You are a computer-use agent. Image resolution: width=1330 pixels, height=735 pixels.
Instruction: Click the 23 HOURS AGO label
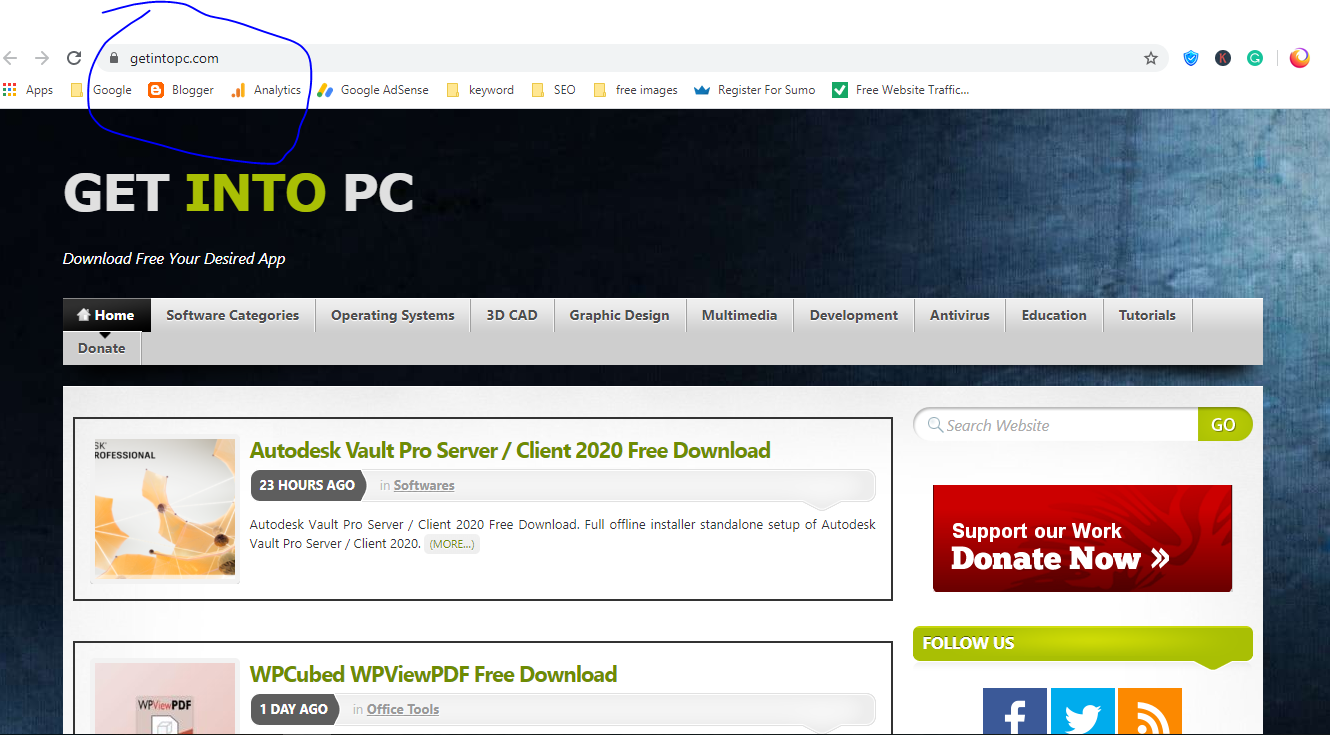pyautogui.click(x=307, y=485)
